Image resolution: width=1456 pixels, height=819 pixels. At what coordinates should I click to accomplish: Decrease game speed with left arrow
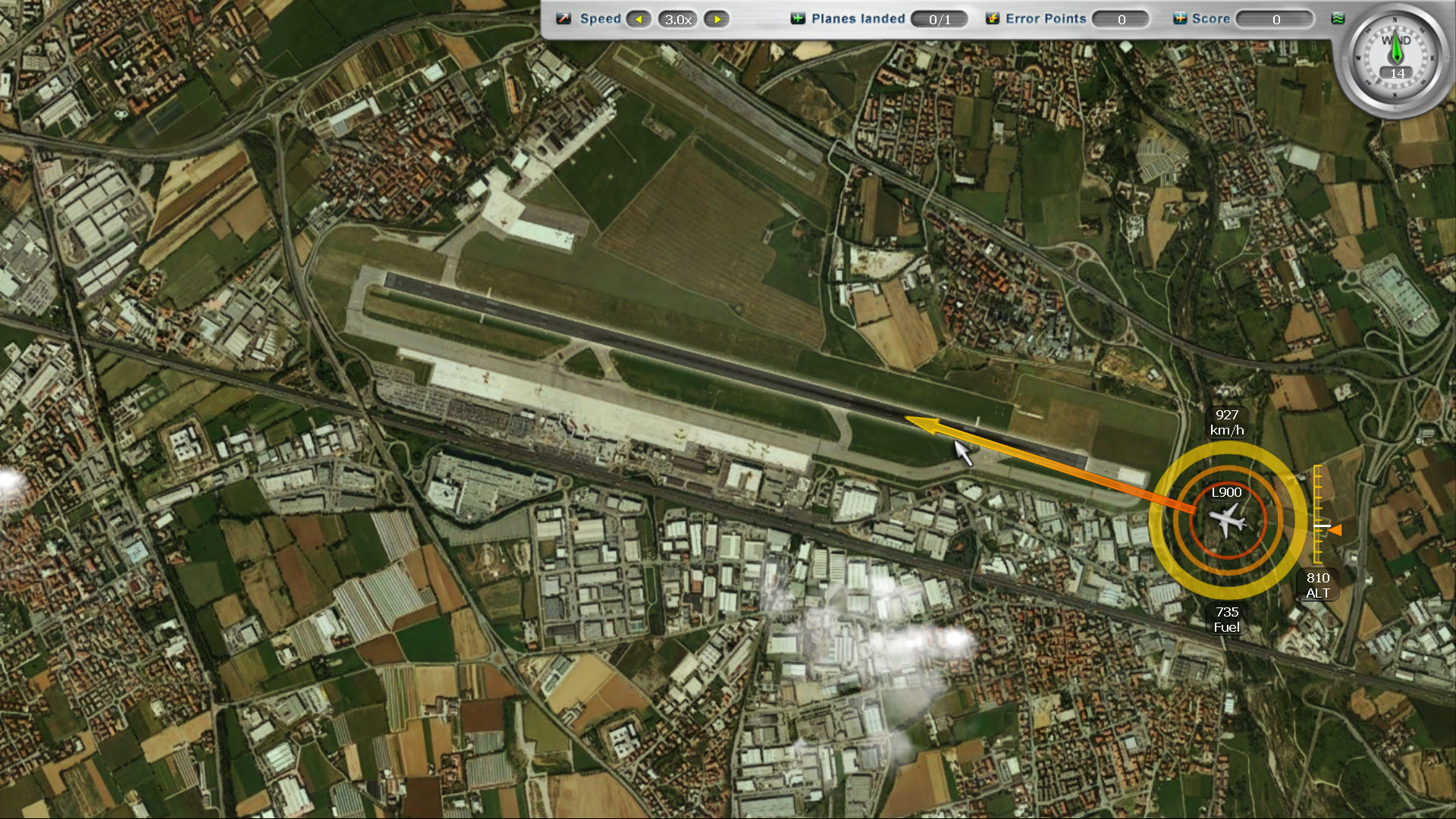[x=639, y=19]
